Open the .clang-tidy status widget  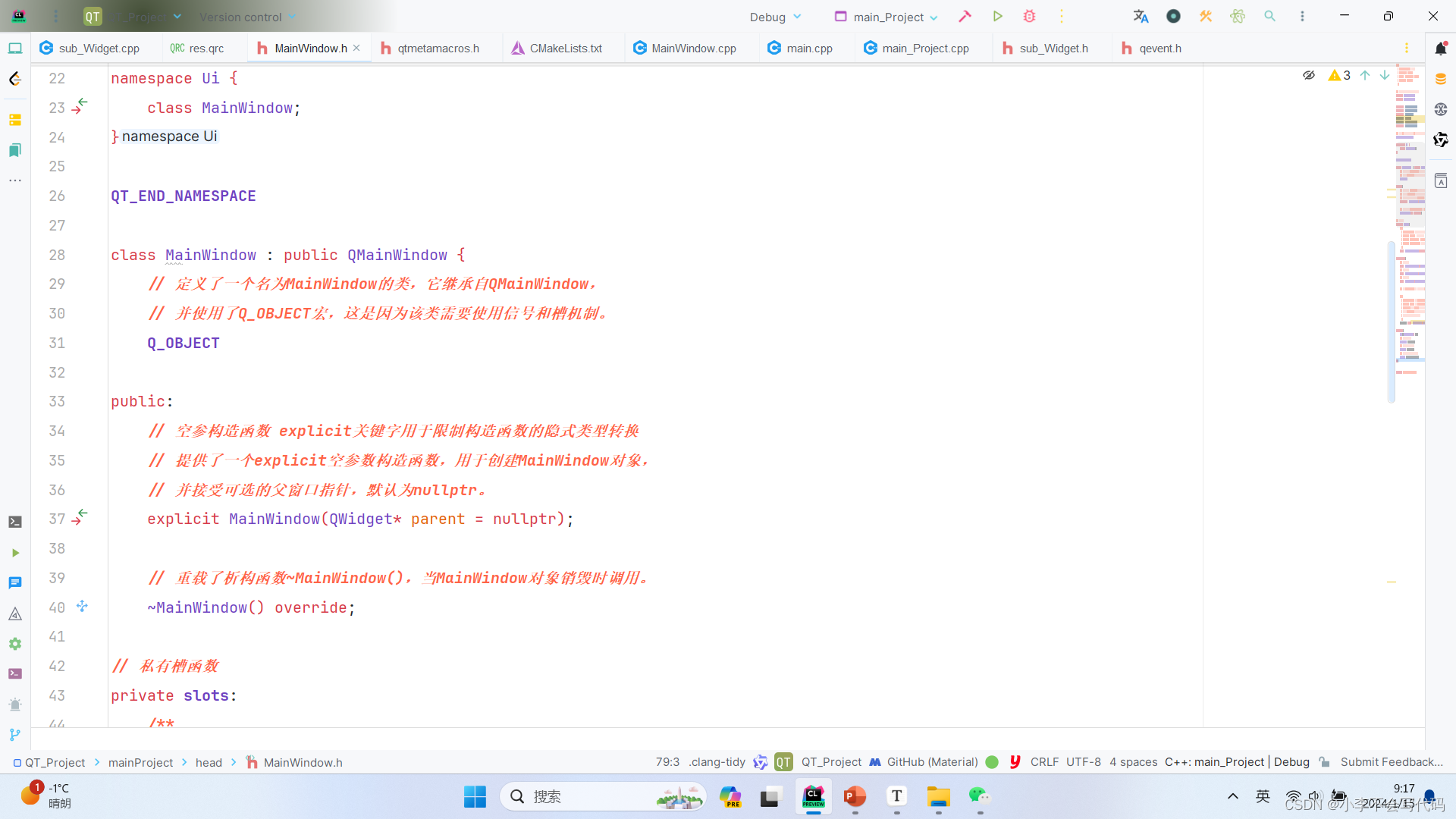coord(717,762)
